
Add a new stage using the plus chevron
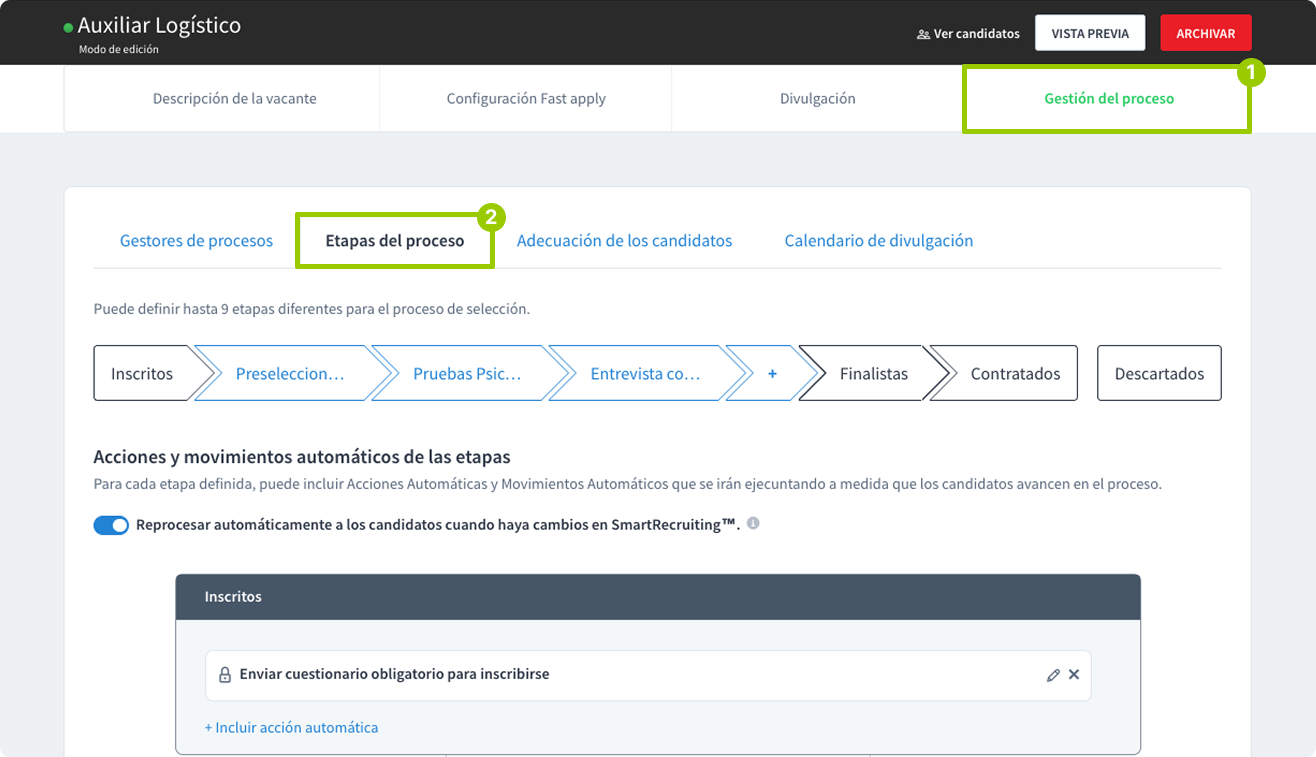tap(772, 373)
